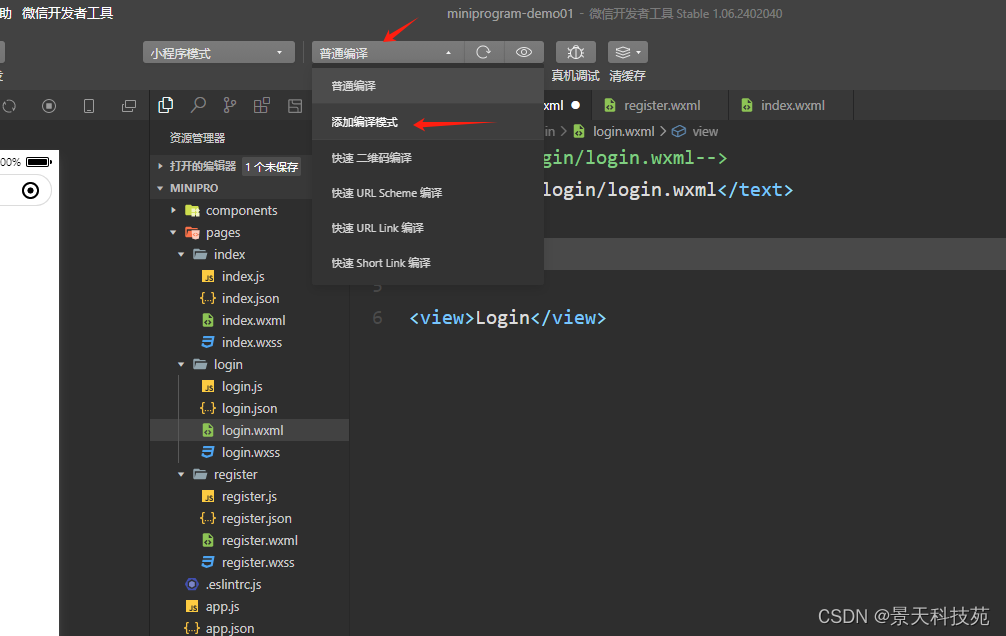Select 快速 URL Link 编译 entry
This screenshot has width=1006, height=636.
428,228
